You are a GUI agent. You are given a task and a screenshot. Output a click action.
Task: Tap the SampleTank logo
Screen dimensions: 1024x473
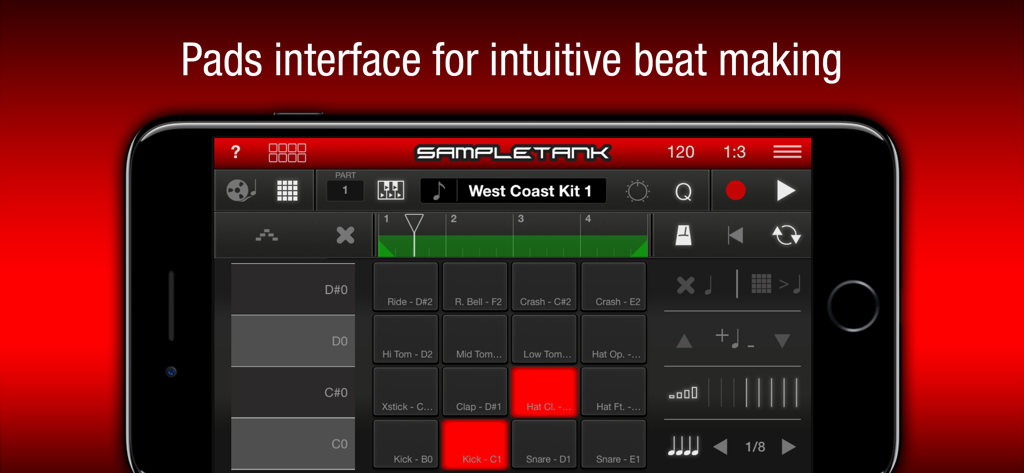tap(513, 153)
